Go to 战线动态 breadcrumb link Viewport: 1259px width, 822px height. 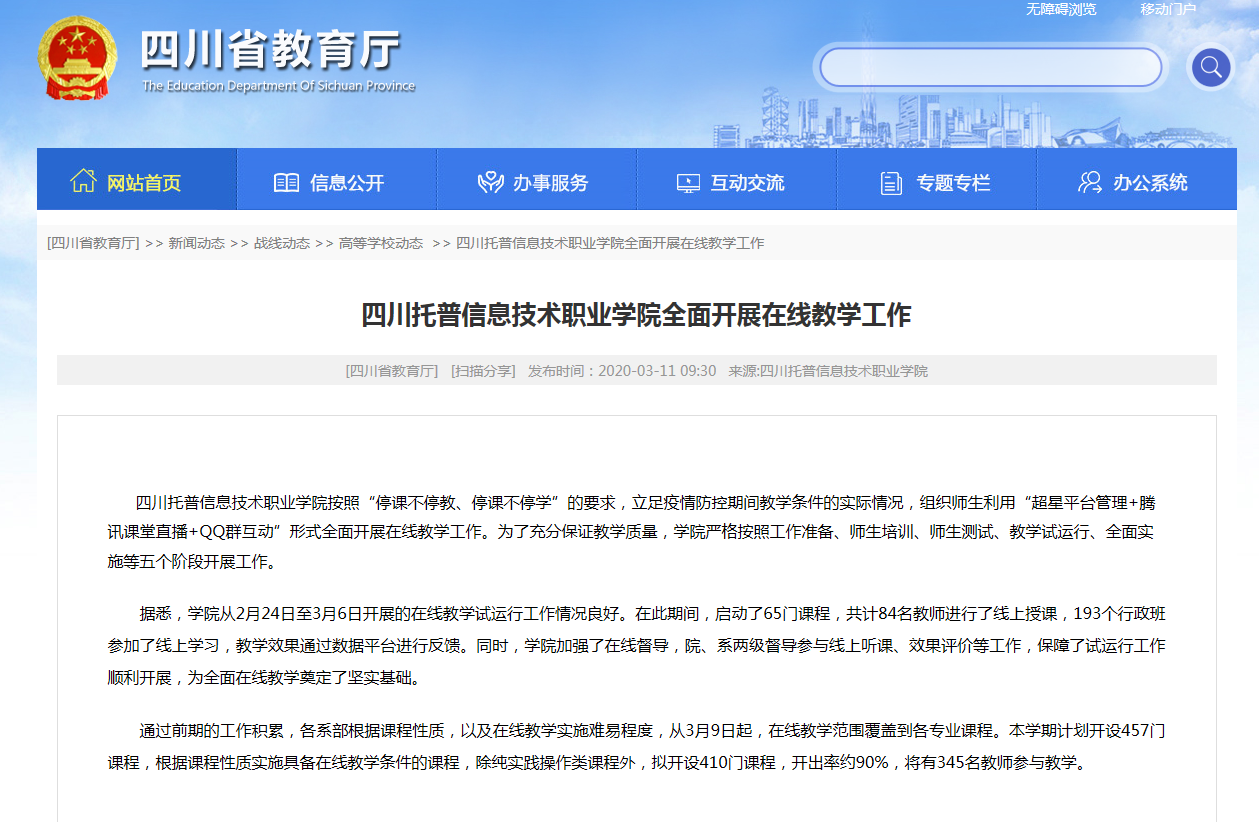pyautogui.click(x=281, y=243)
